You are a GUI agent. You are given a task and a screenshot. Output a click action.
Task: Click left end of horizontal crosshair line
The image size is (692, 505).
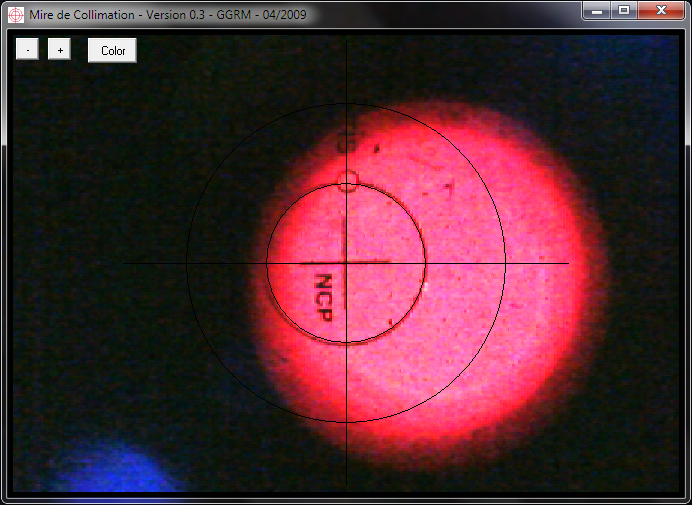125,263
